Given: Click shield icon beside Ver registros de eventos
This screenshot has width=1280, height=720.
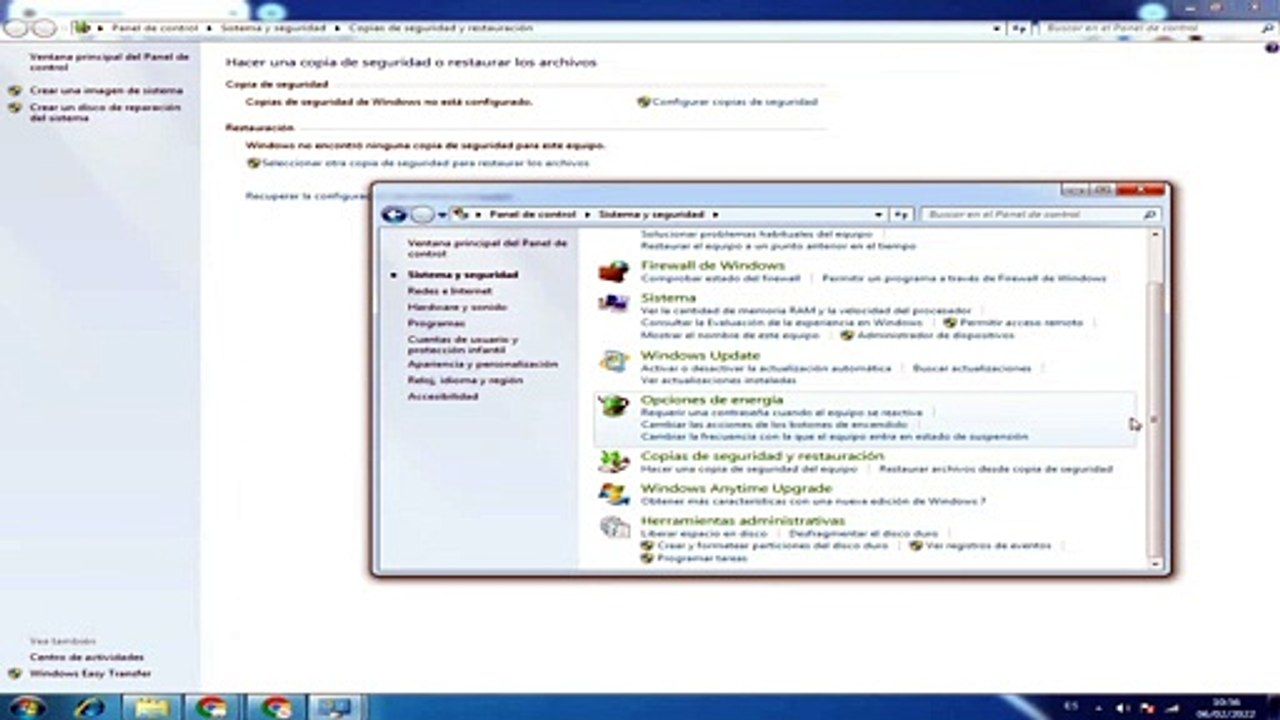Looking at the screenshot, I should pyautogui.click(x=915, y=546).
